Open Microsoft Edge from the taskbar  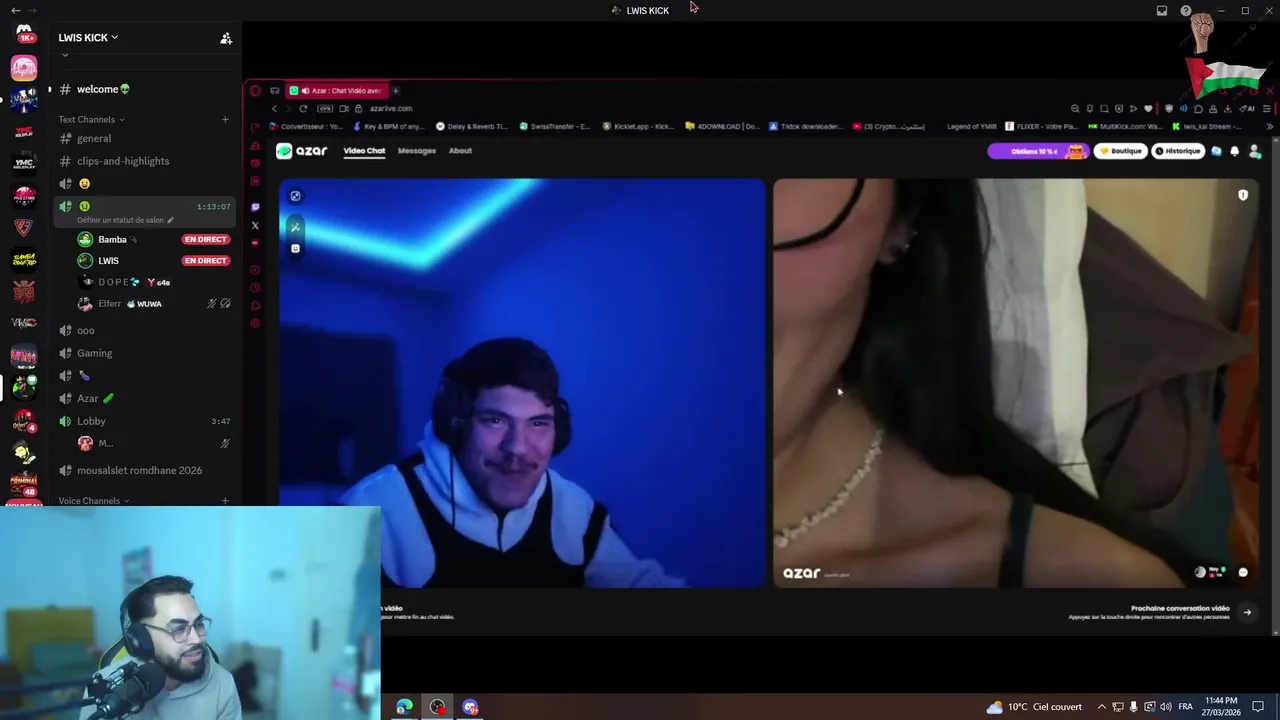404,707
